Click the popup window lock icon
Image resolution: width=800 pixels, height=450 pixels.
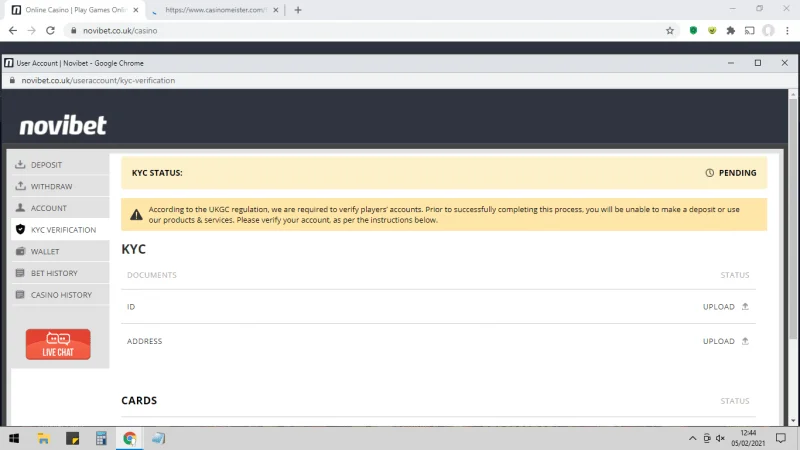pyautogui.click(x=12, y=80)
